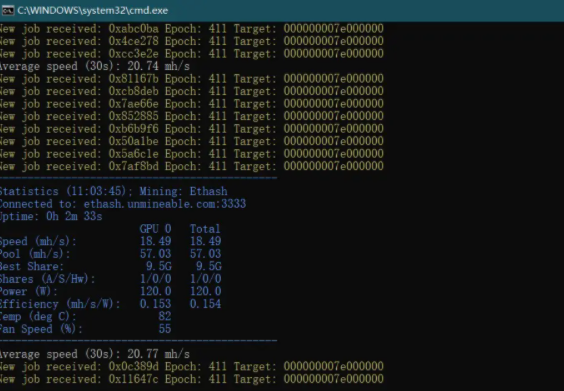Click the Total Efficiency value 0.154

click(x=205, y=304)
